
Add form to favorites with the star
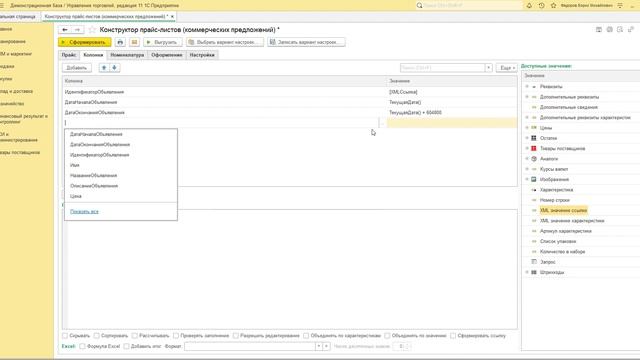click(x=92, y=29)
